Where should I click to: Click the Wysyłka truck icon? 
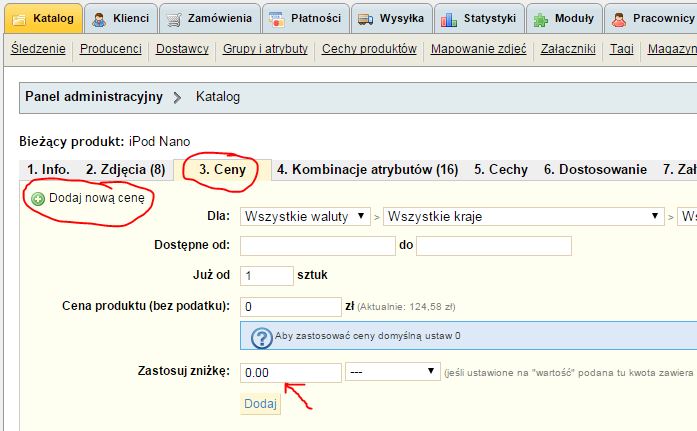point(365,20)
